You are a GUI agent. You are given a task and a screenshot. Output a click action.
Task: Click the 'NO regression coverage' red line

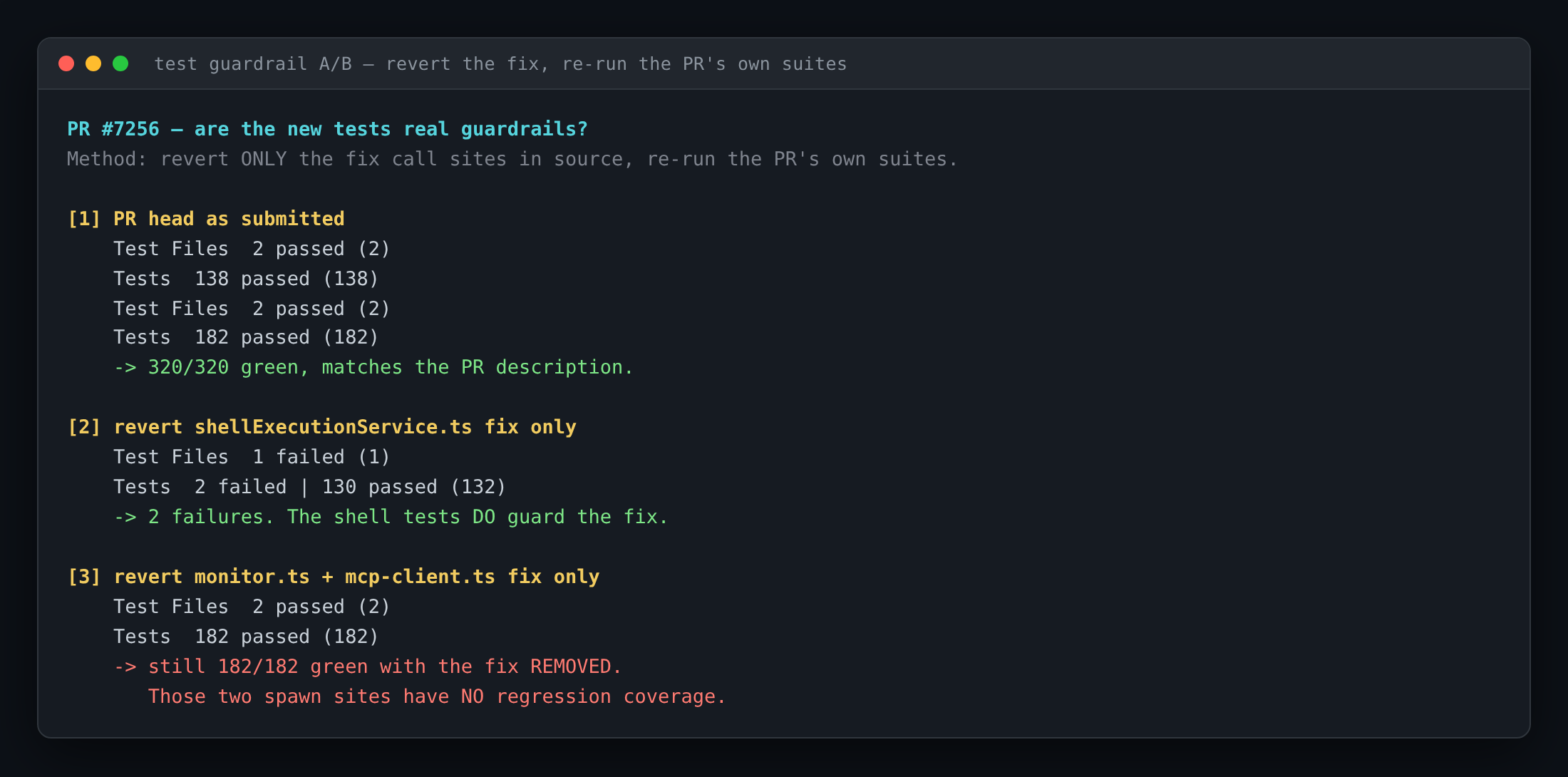point(437,696)
